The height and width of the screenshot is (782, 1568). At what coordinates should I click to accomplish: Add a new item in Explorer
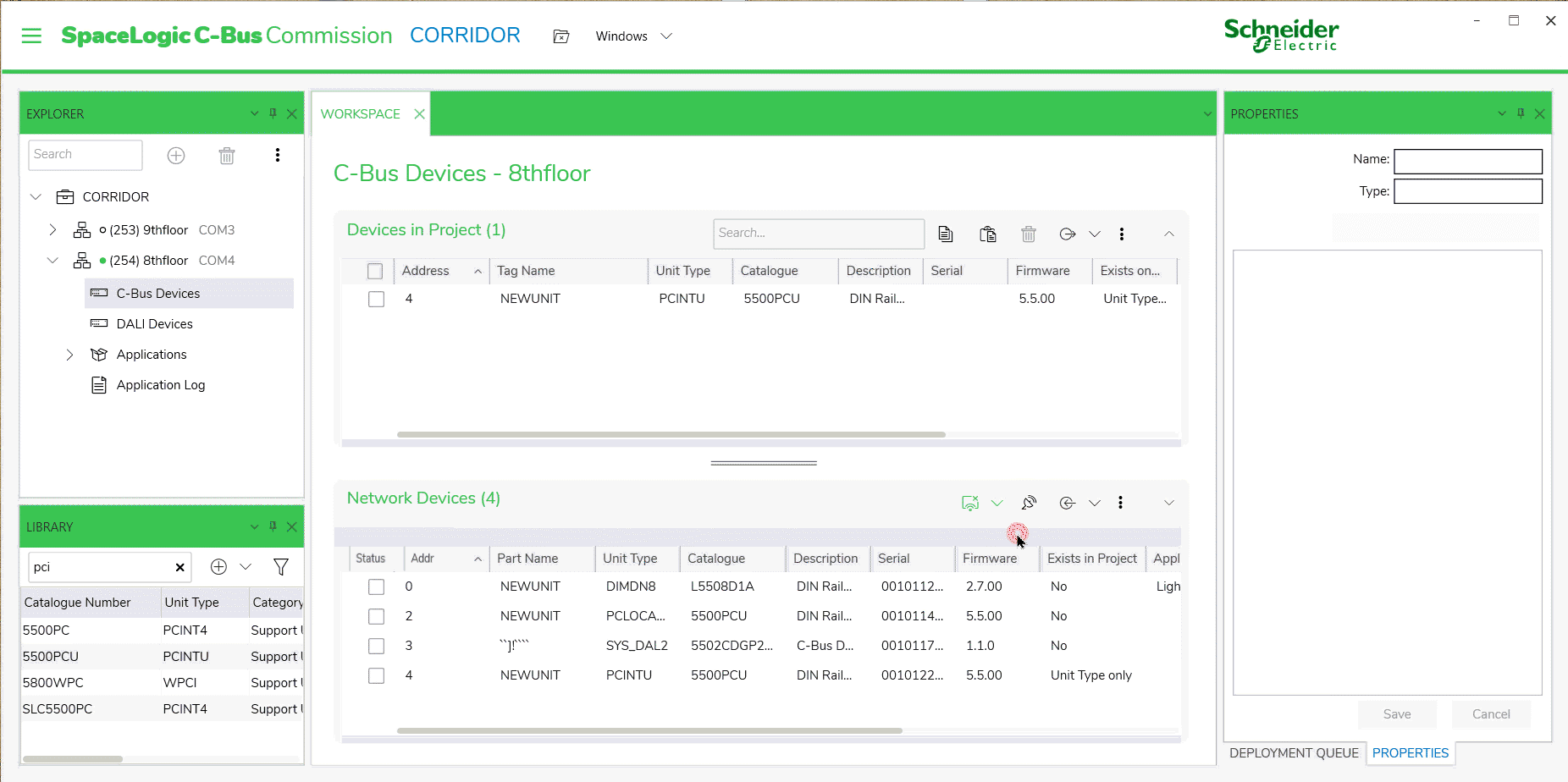[176, 156]
